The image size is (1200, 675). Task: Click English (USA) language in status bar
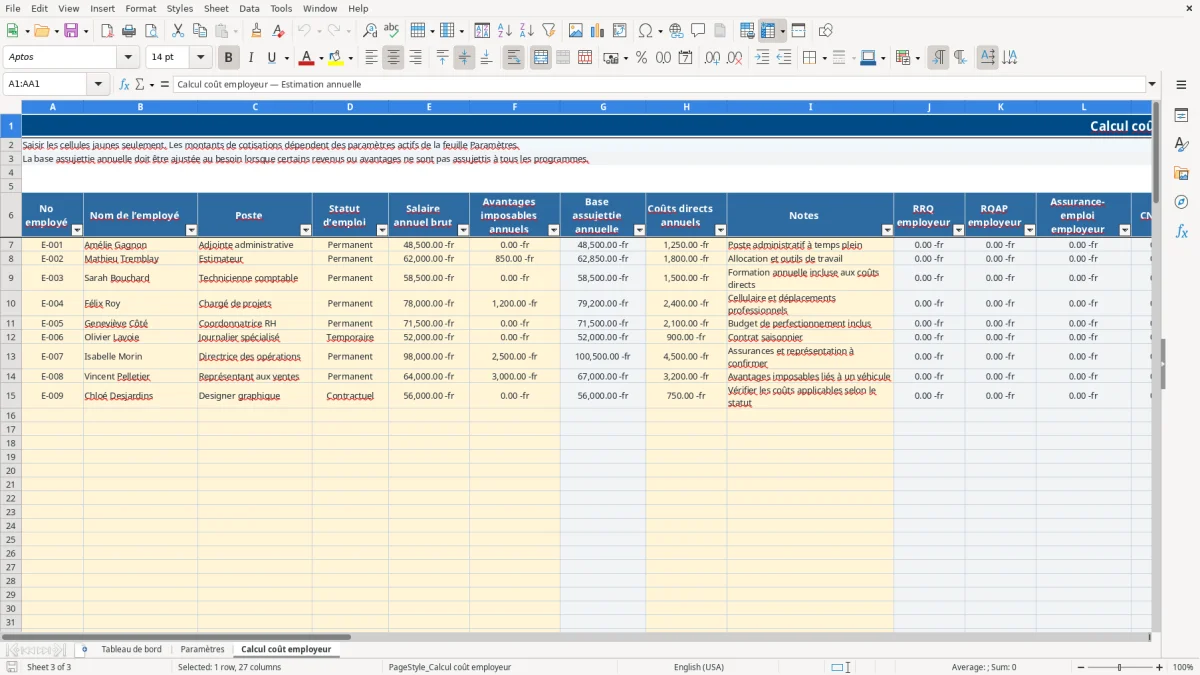click(699, 667)
